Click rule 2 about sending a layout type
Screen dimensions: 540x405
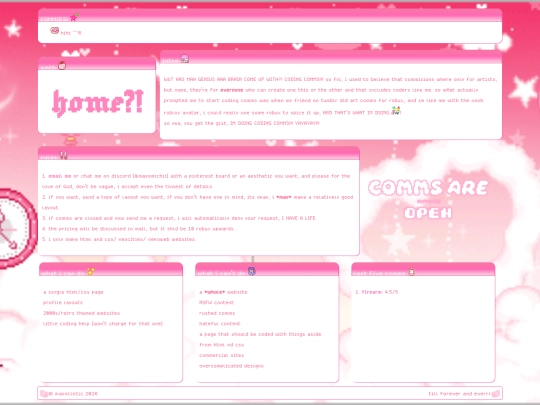coord(197,202)
